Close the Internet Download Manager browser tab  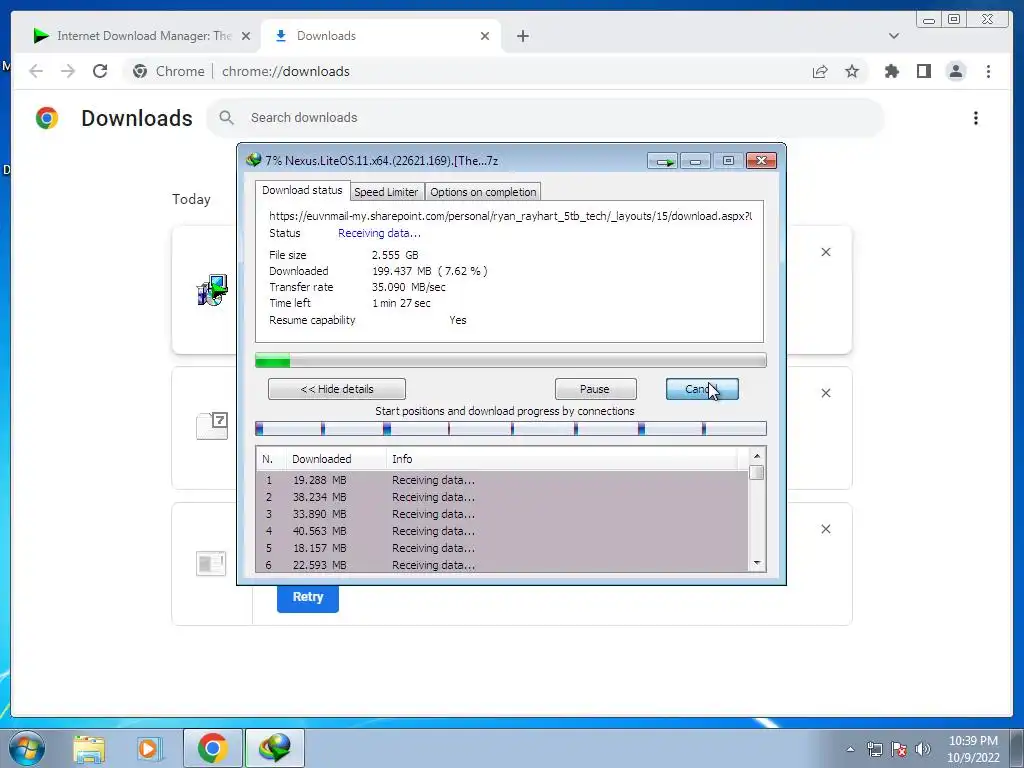[x=246, y=36]
